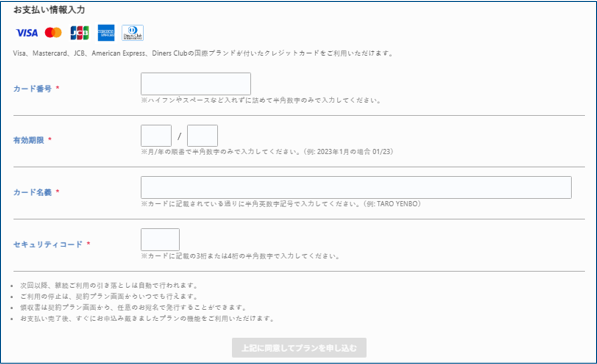Click the expiry year input box

pyautogui.click(x=203, y=136)
